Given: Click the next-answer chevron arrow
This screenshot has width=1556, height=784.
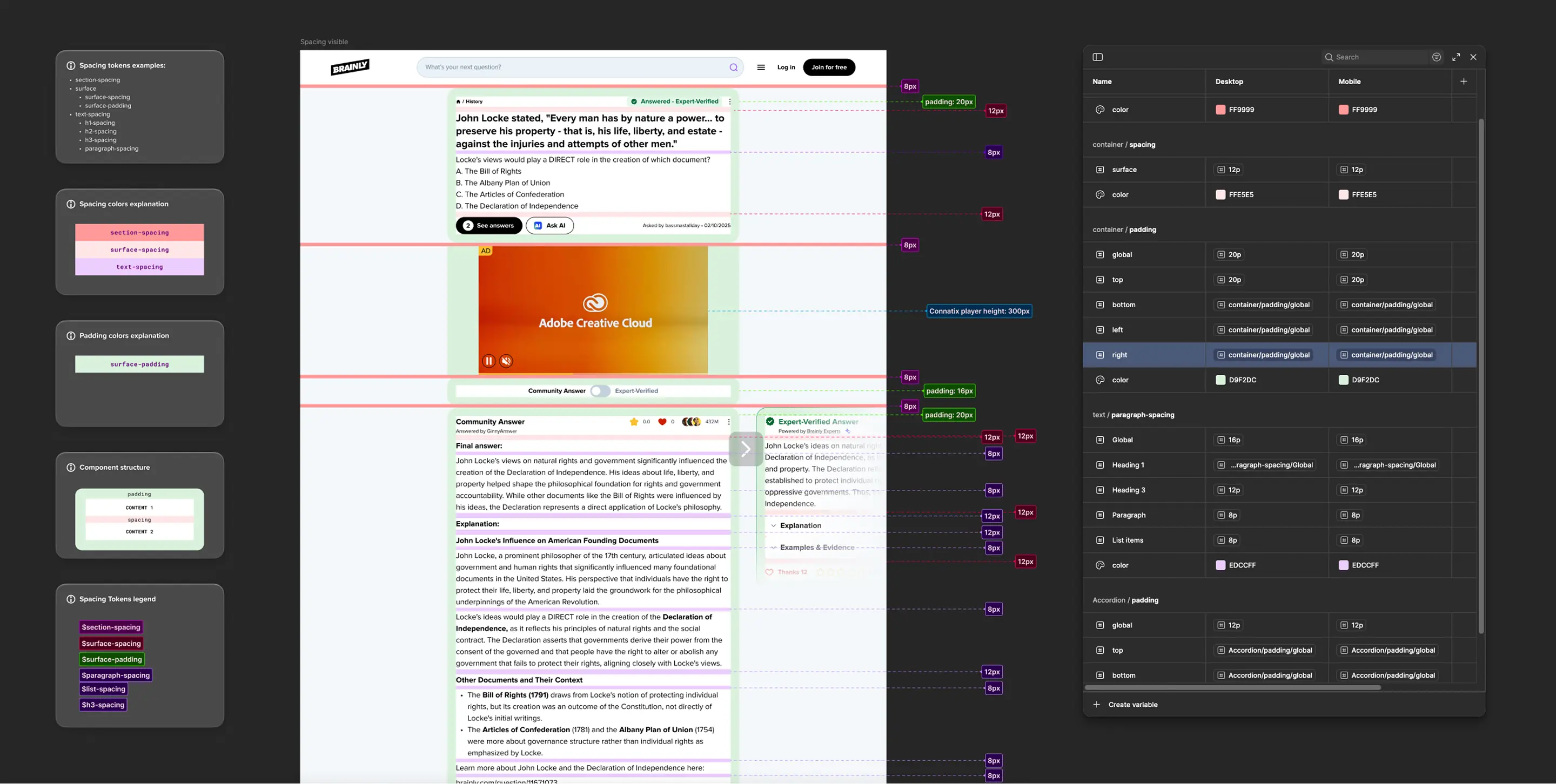Looking at the screenshot, I should click(746, 449).
